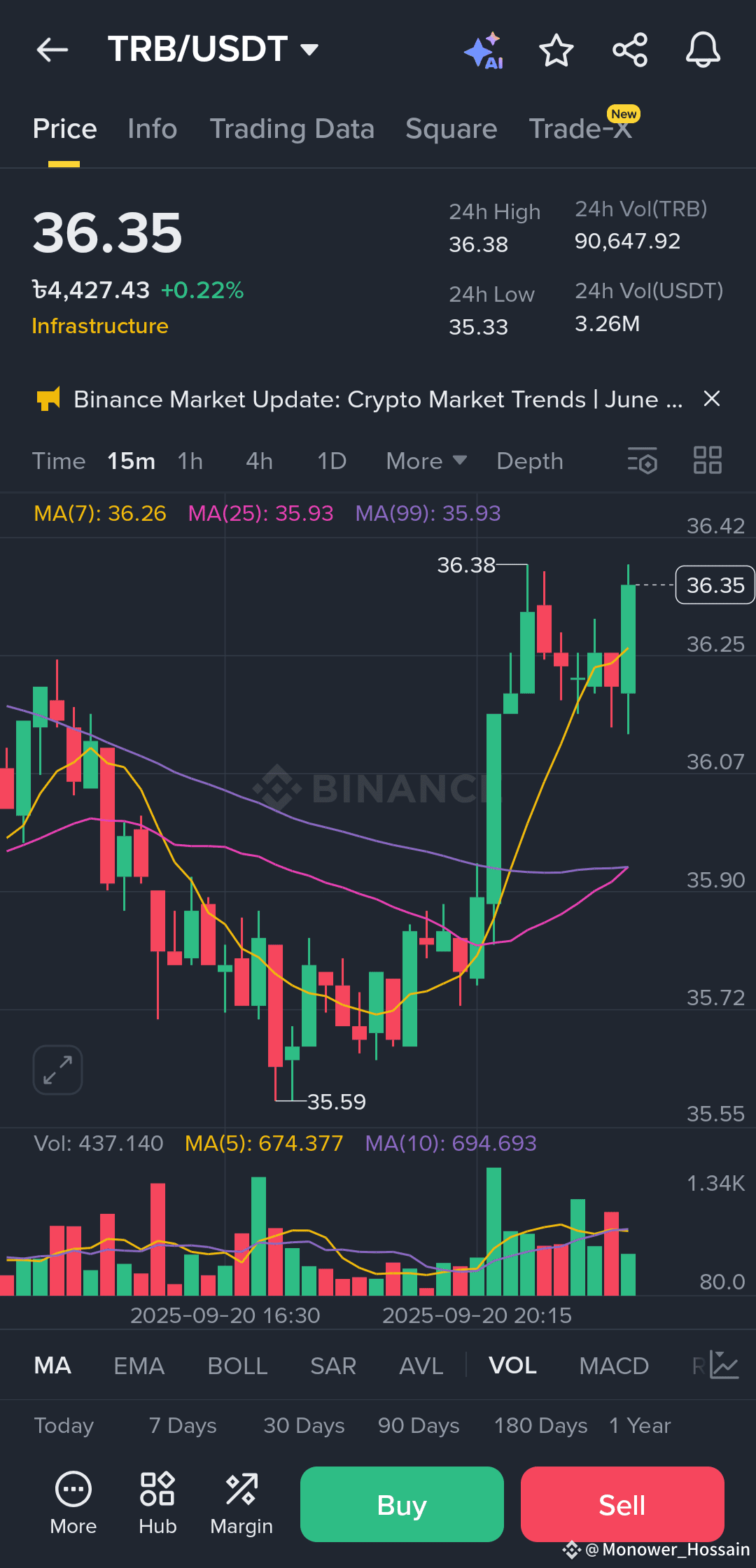Add TRB/USDT to favorites star
Image resolution: width=756 pixels, height=1568 pixels.
tap(556, 50)
